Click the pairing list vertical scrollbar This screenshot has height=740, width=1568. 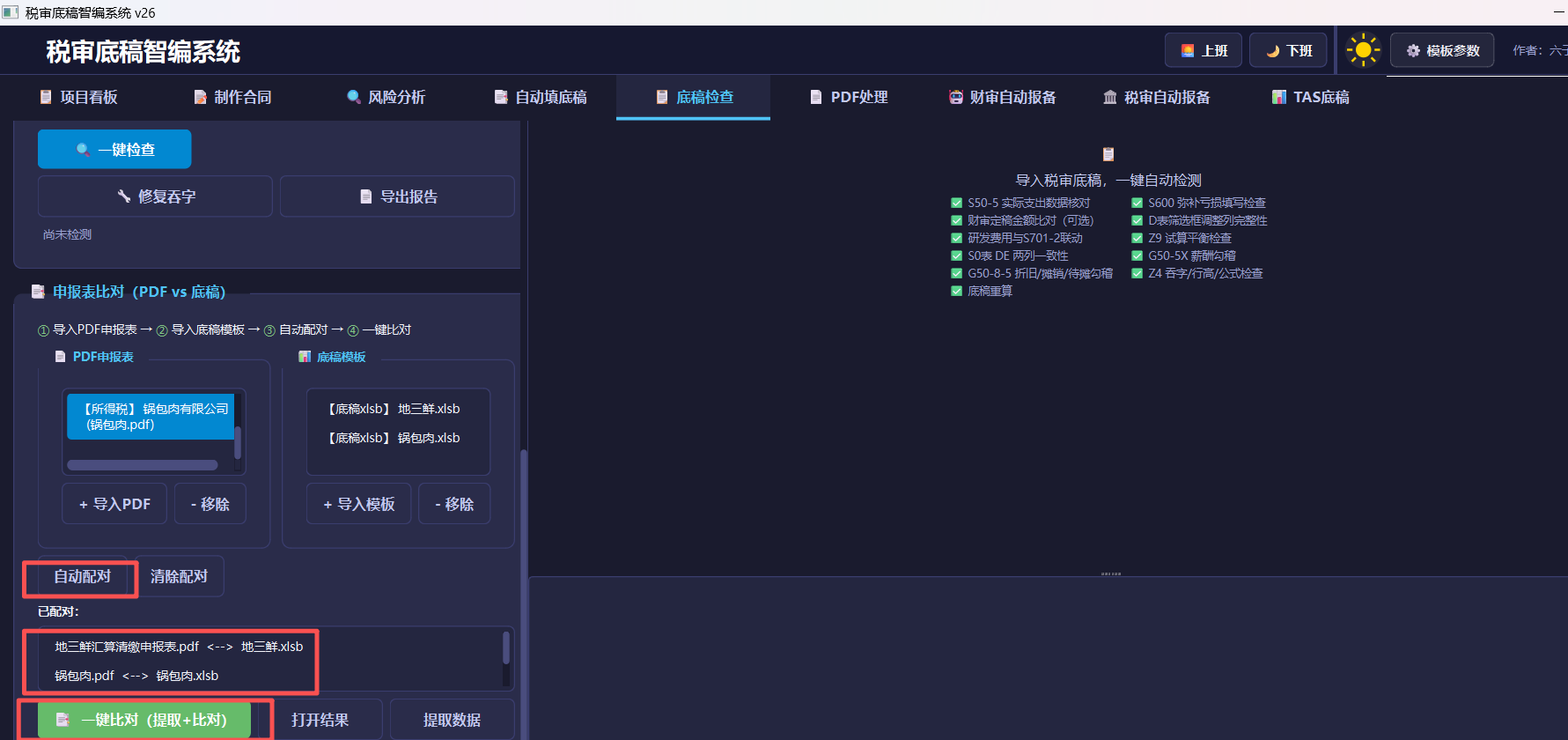(x=506, y=647)
